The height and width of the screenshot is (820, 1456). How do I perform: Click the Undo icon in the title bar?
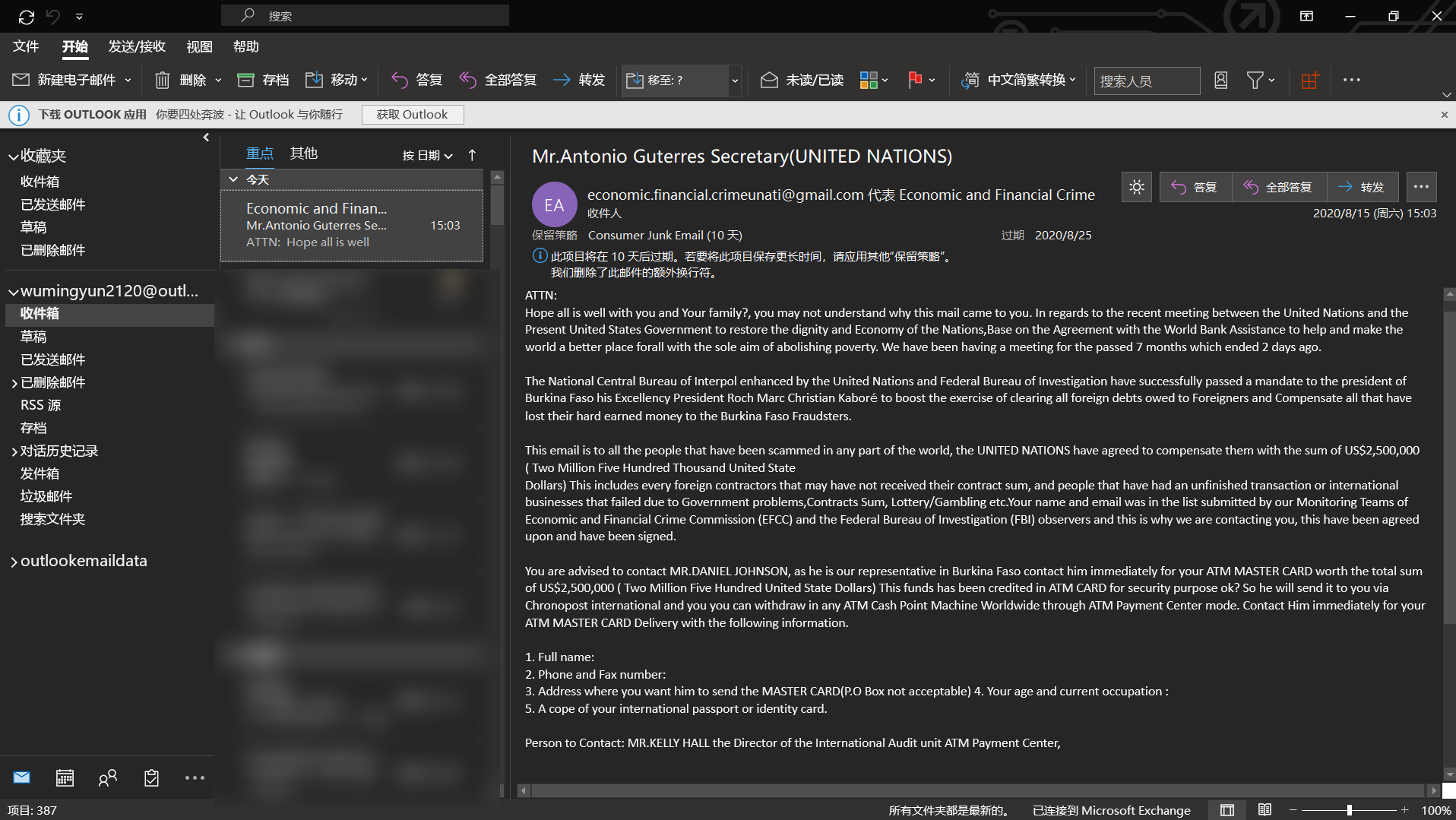point(53,16)
